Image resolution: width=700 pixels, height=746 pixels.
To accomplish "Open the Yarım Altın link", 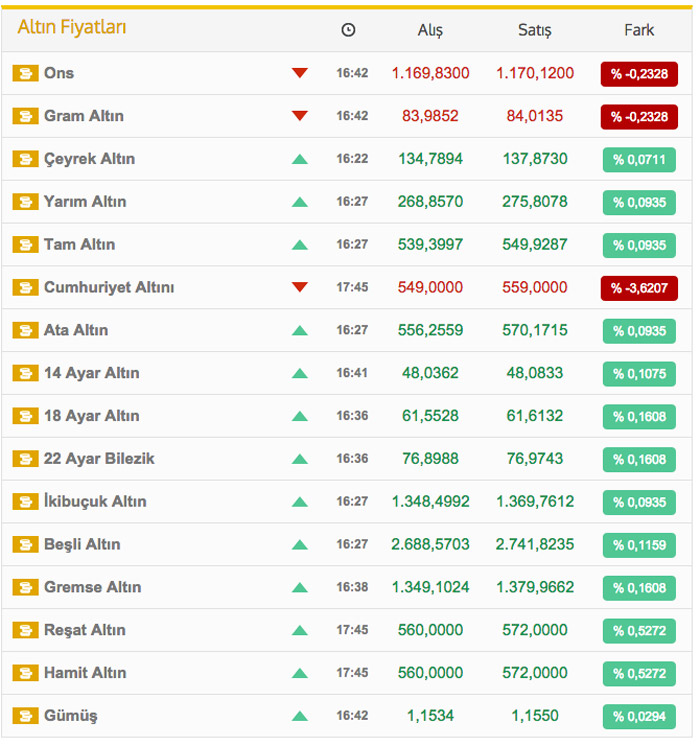I will (x=85, y=202).
